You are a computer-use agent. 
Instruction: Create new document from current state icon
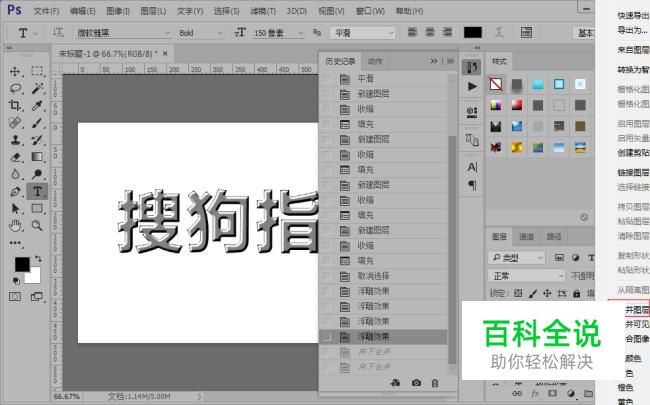point(395,383)
